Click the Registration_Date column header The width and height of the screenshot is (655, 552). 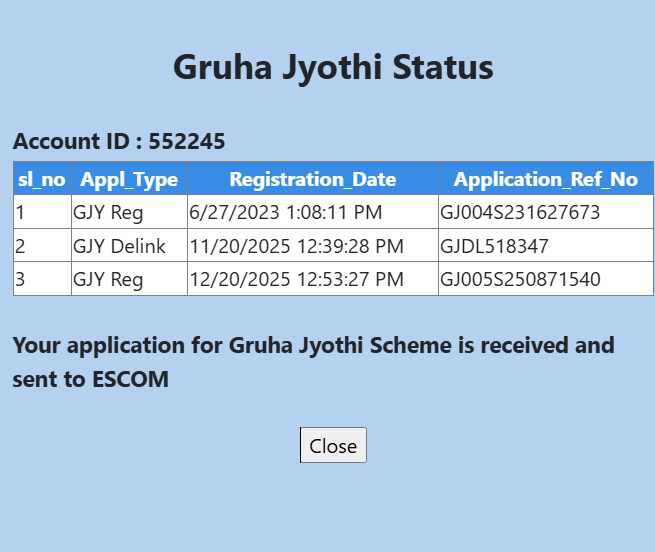[x=312, y=179]
